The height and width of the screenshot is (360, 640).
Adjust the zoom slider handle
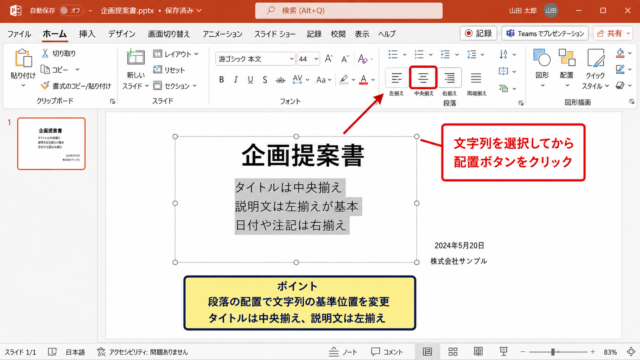tap(553, 351)
